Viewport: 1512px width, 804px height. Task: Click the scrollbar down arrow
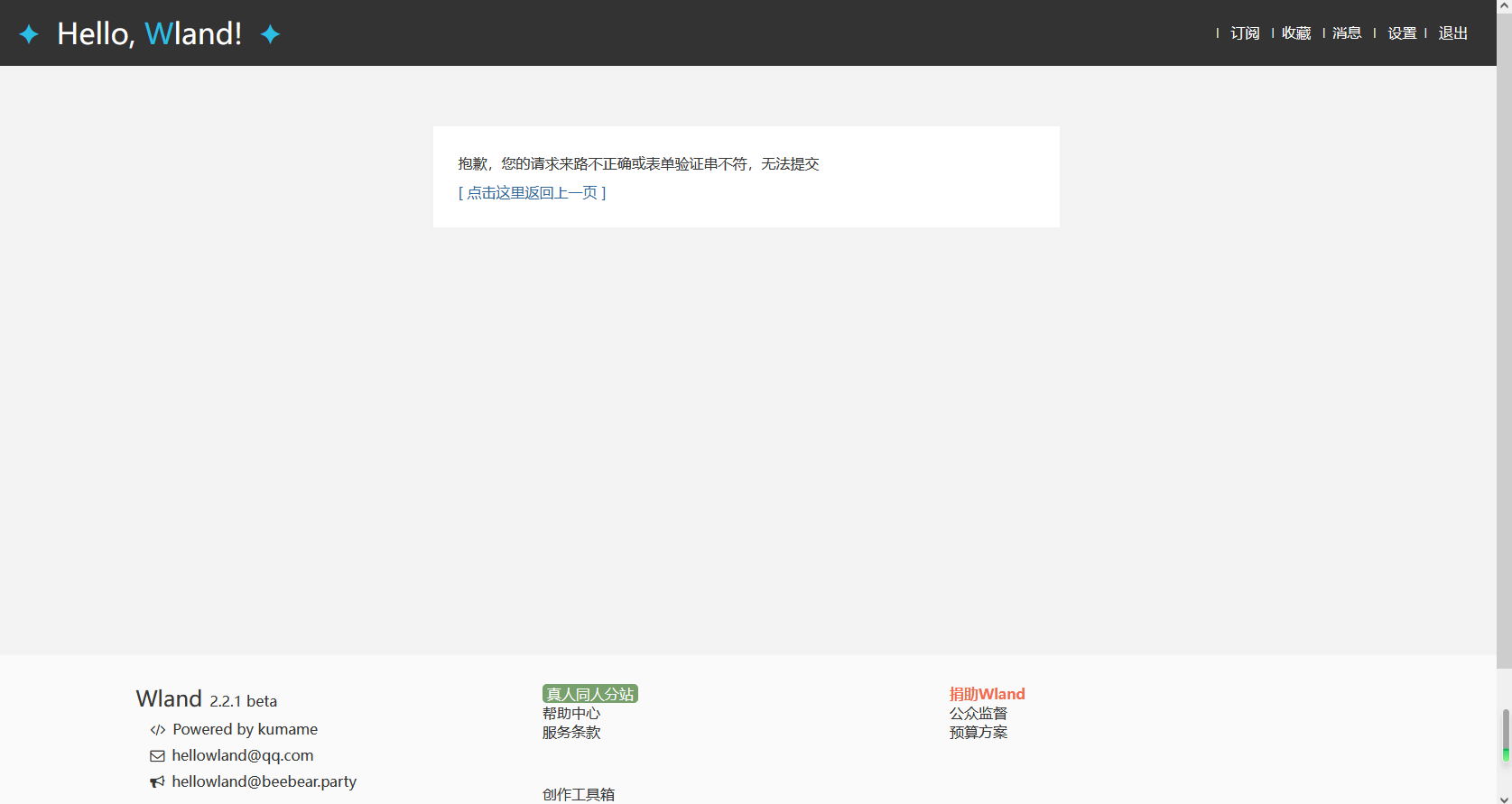[1504, 798]
